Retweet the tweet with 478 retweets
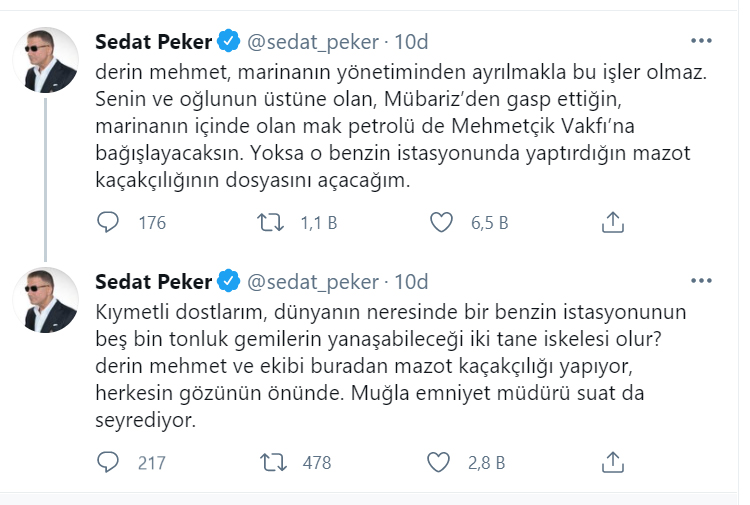The height and width of the screenshot is (505, 750). pos(272,462)
